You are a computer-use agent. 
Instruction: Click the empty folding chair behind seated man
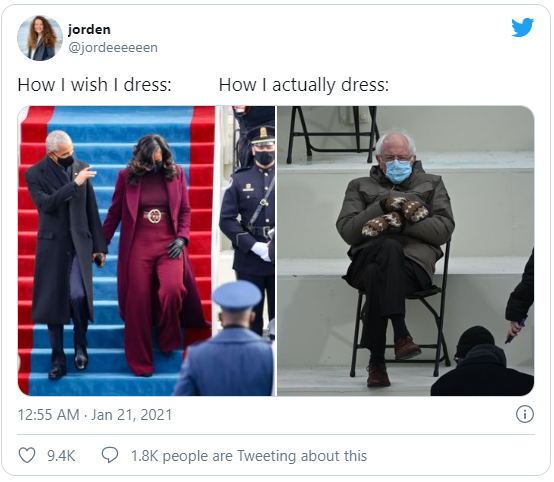coord(330,134)
